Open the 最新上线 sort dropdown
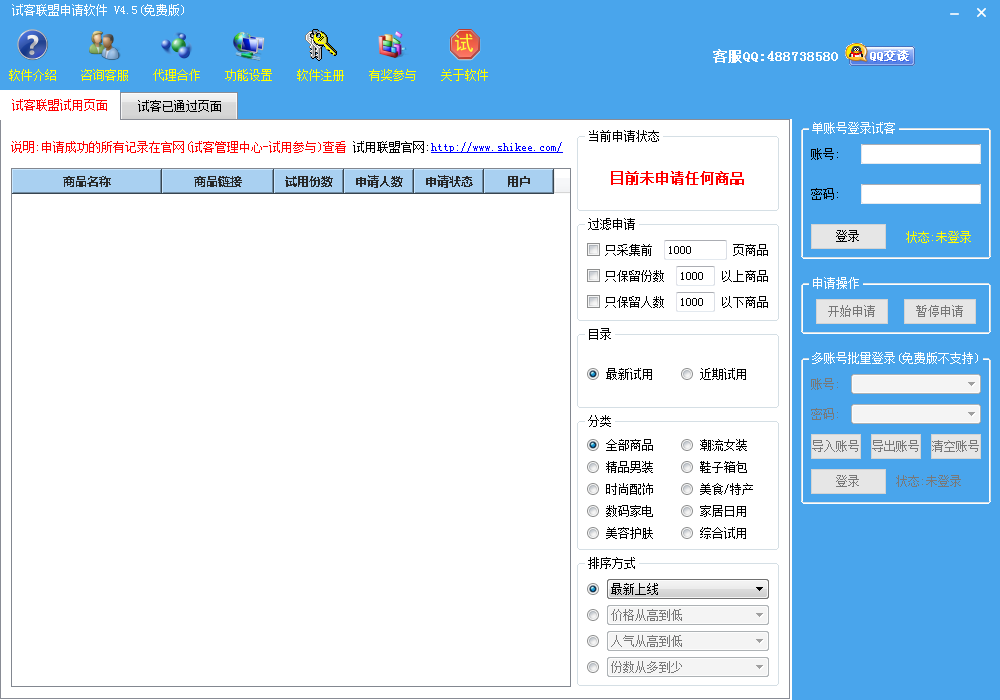 pos(688,589)
